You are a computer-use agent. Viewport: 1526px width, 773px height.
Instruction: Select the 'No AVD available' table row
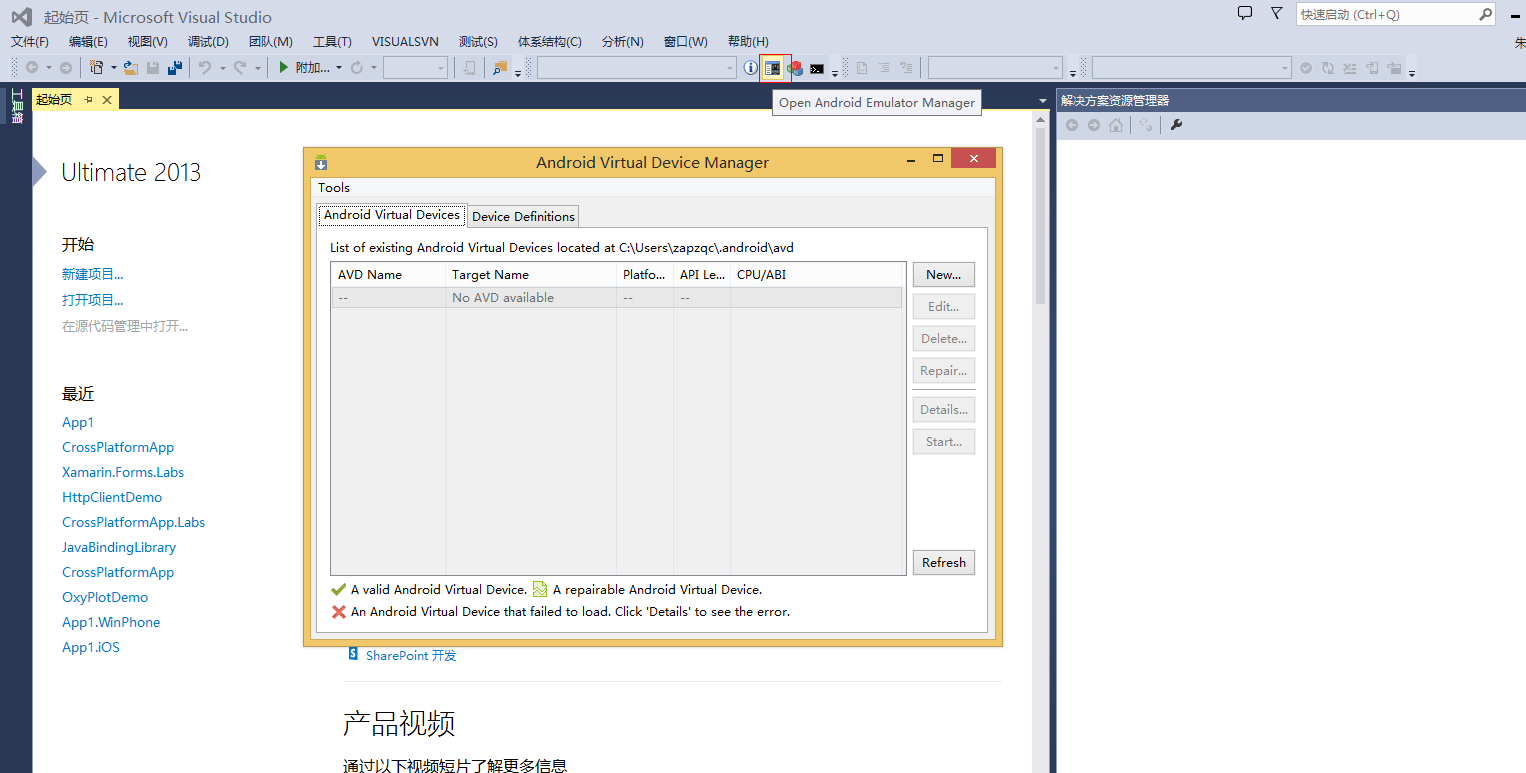pos(617,297)
